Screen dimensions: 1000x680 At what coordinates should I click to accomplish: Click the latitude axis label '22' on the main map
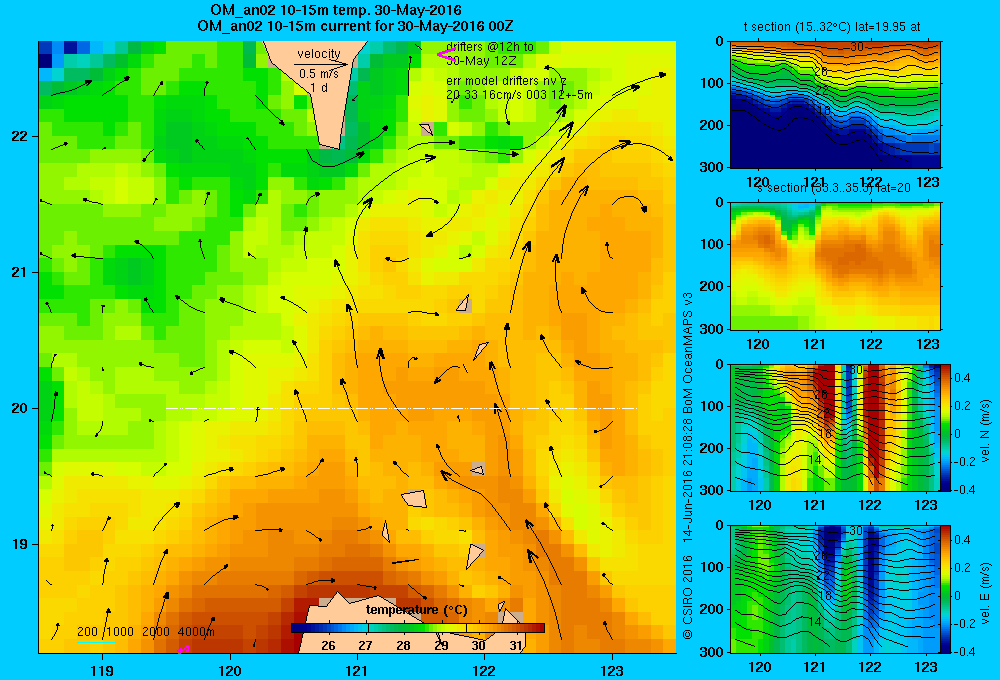[19, 137]
